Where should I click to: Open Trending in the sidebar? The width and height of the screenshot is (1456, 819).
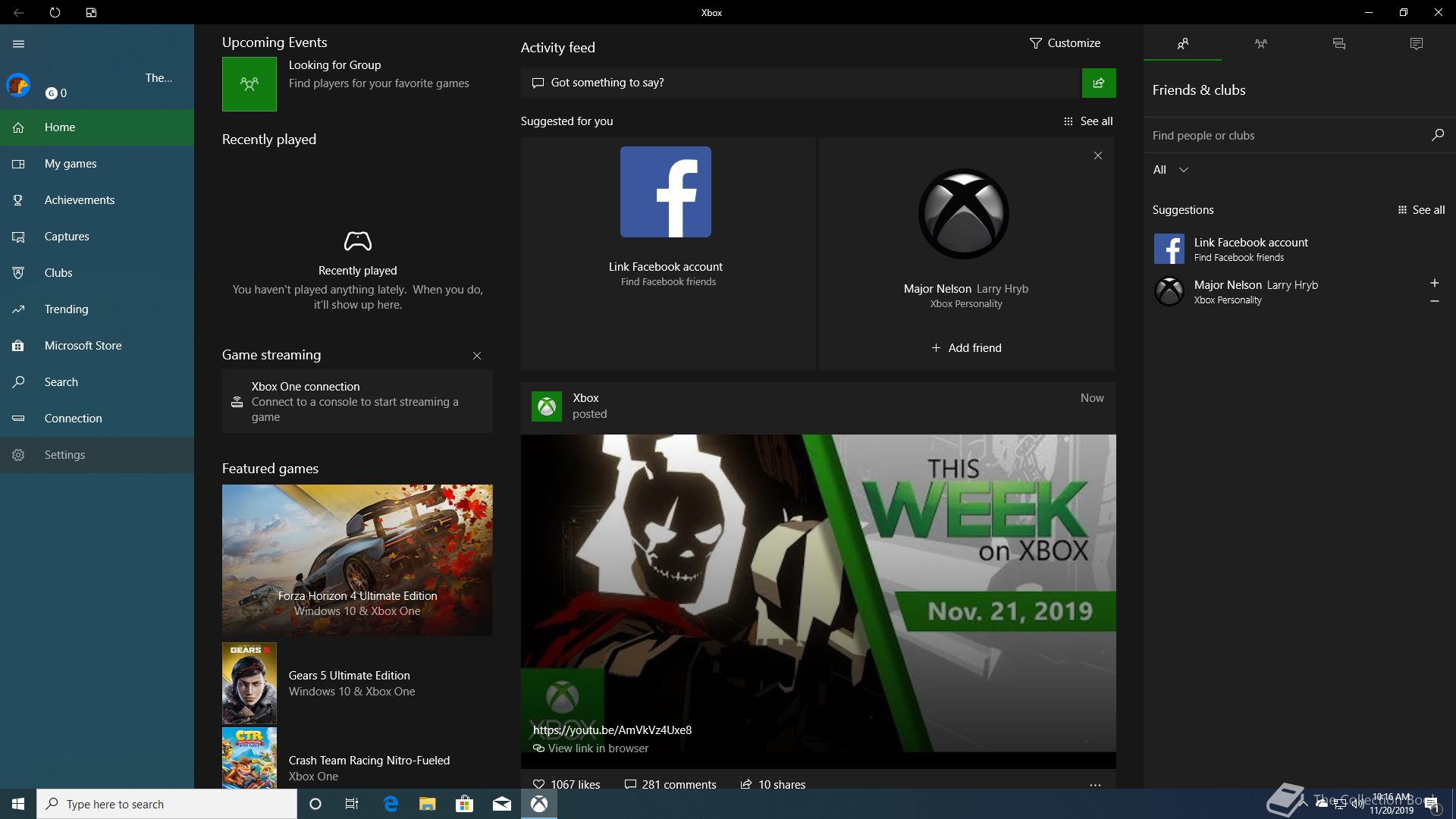(97, 309)
